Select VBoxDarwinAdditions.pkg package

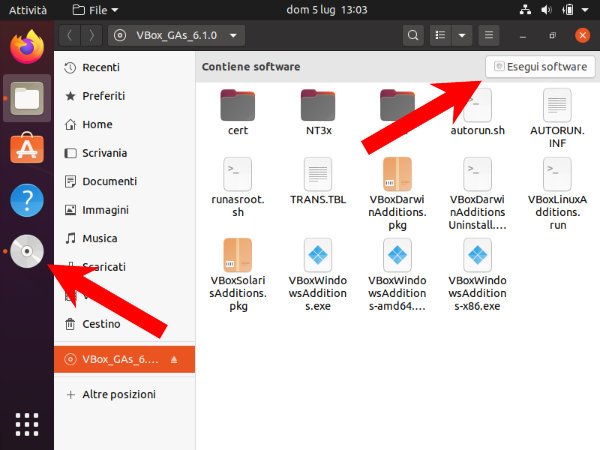coord(398,194)
